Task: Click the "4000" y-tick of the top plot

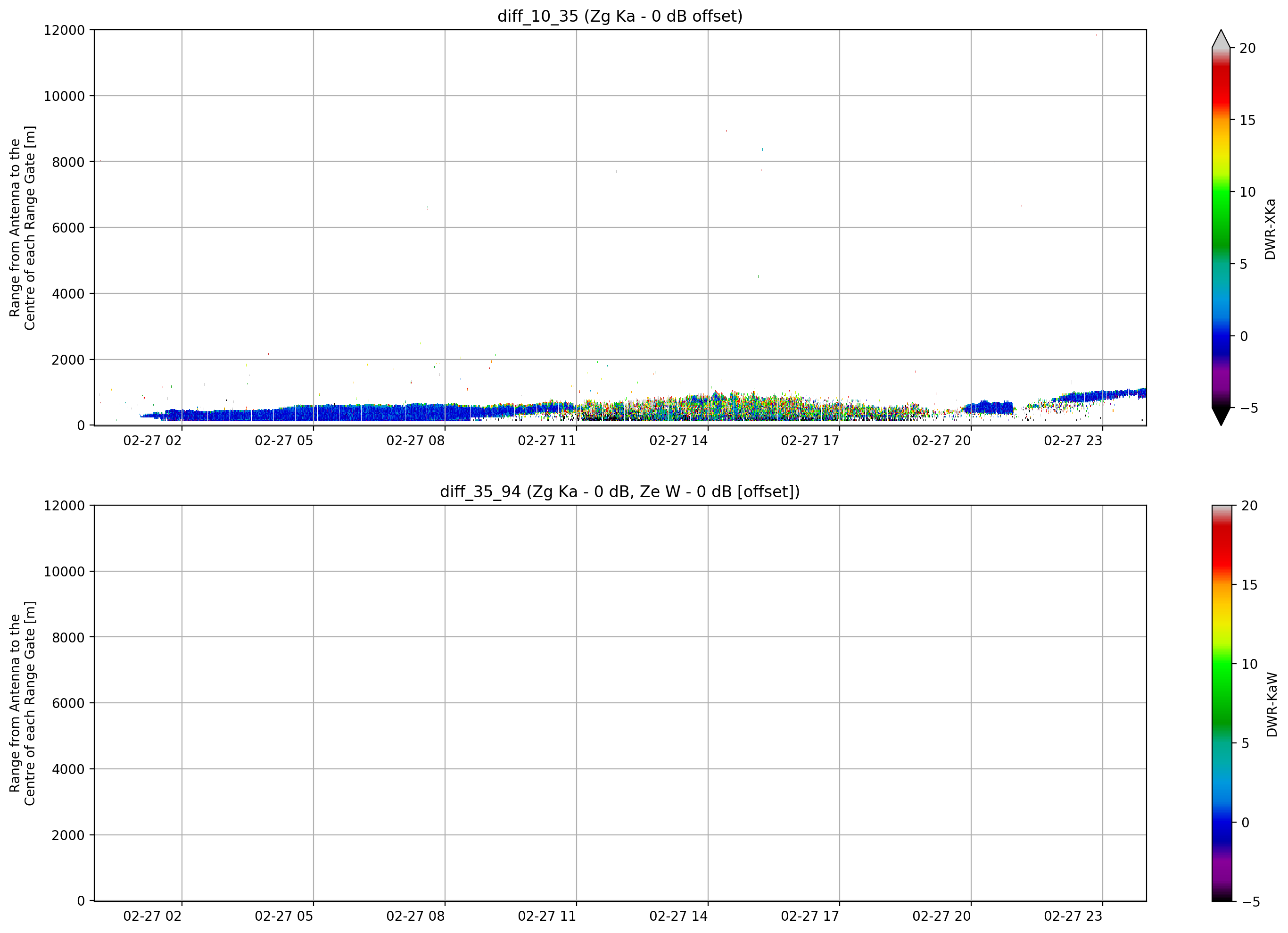Action: [x=68, y=294]
